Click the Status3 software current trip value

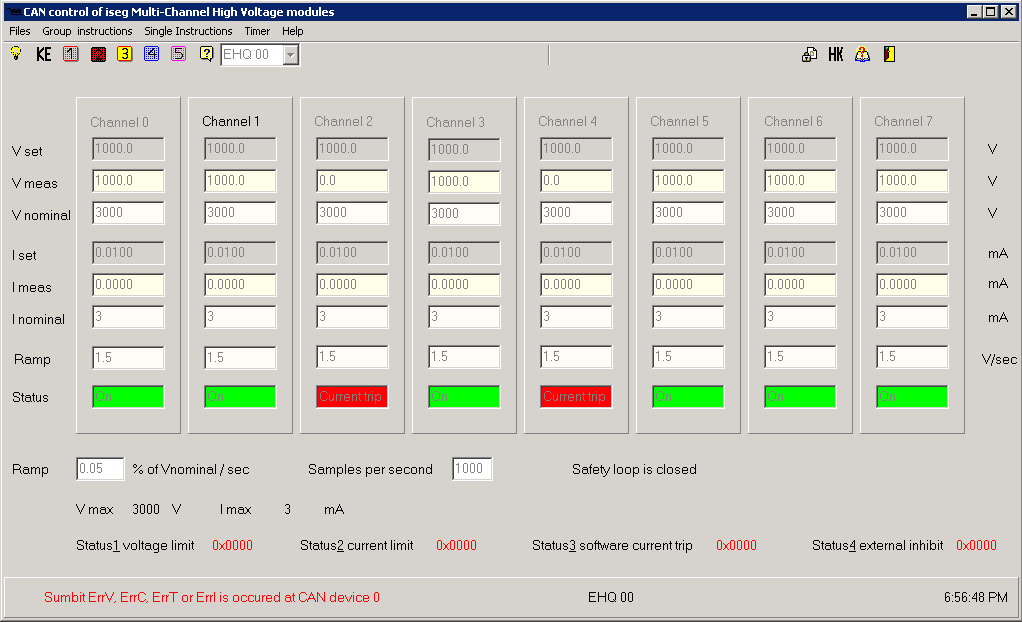click(x=736, y=545)
